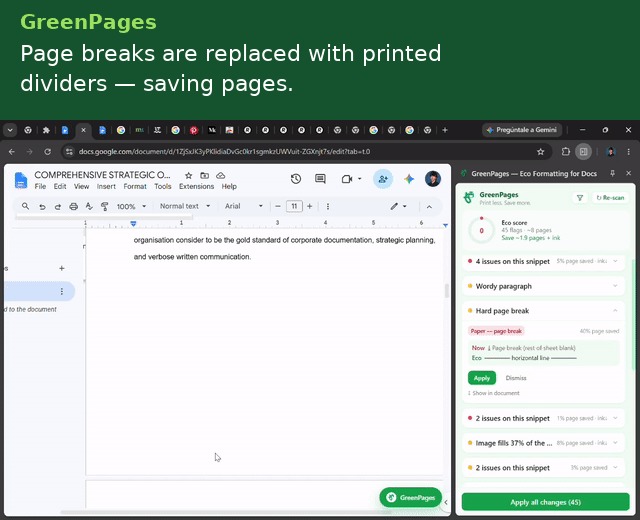Open the Extensions menu
The width and height of the screenshot is (640, 520).
click(x=196, y=186)
